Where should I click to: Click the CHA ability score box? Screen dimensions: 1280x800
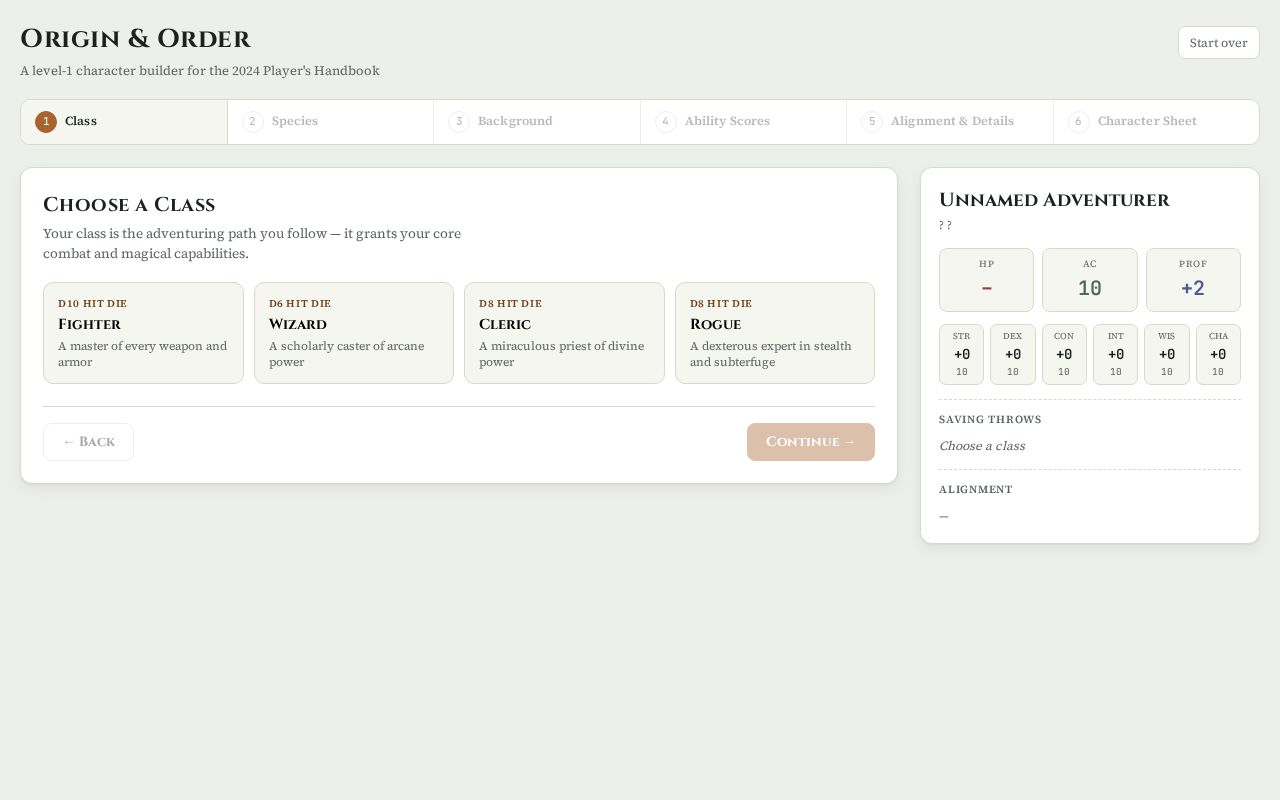[x=1218, y=354]
